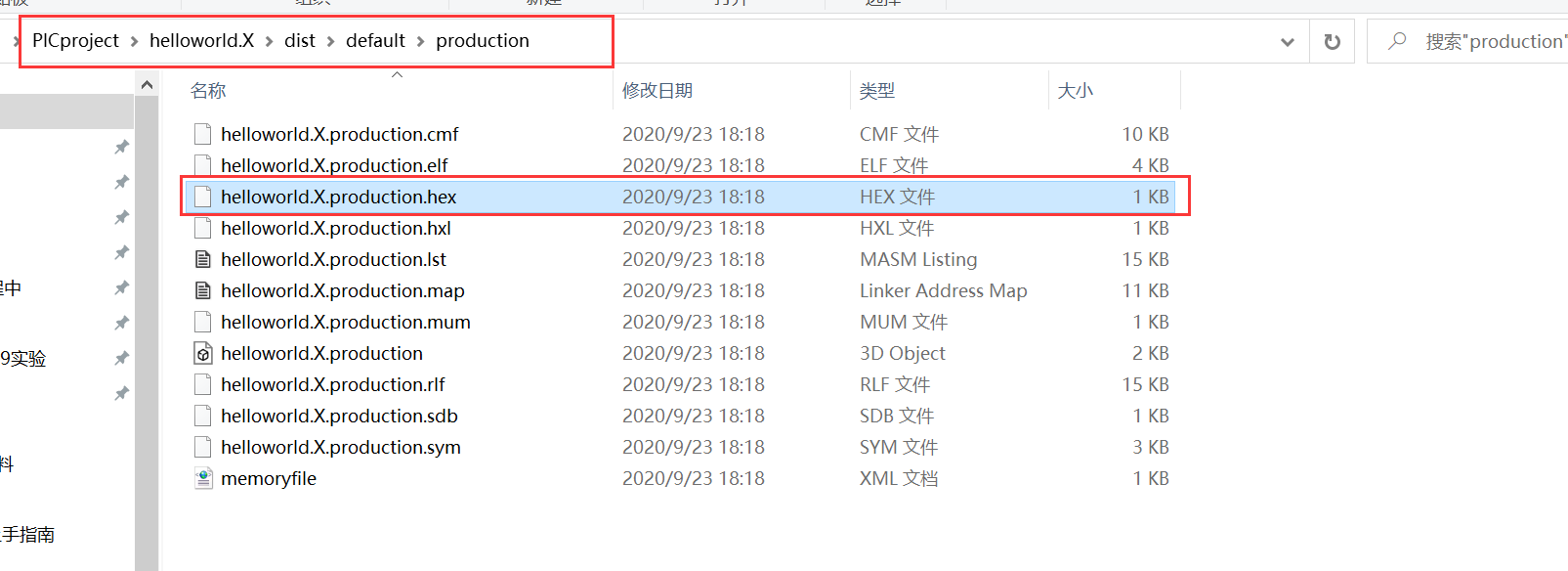Select file helloworld.X.production.mum

pos(346,322)
